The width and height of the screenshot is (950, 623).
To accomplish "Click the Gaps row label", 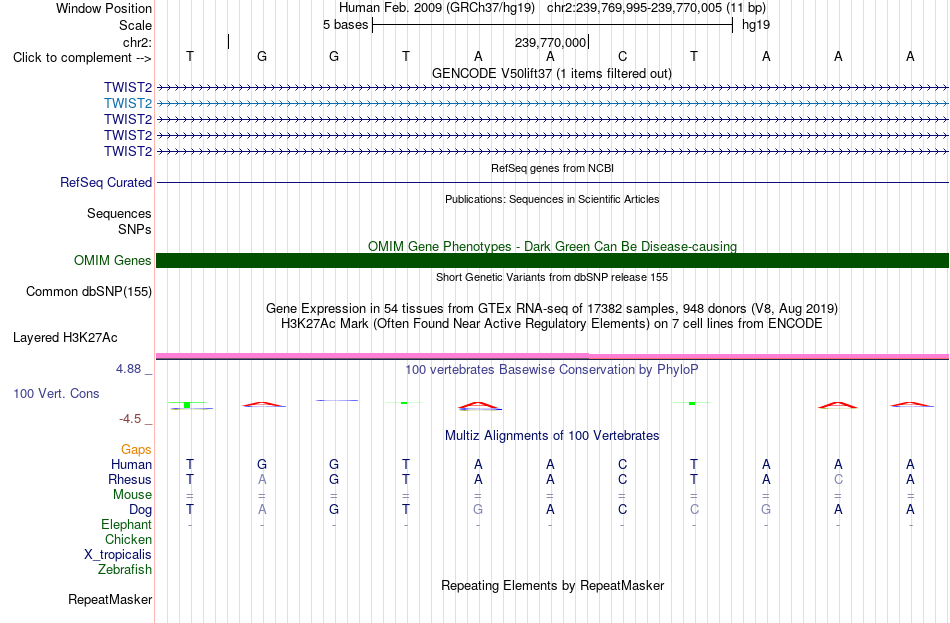I will (136, 450).
